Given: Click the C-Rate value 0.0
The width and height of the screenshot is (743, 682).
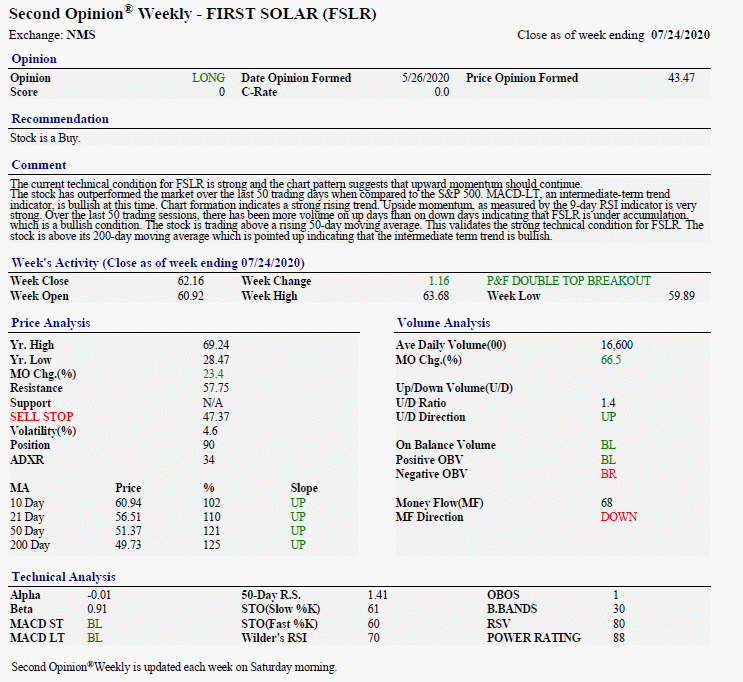Looking at the screenshot, I should [x=442, y=92].
